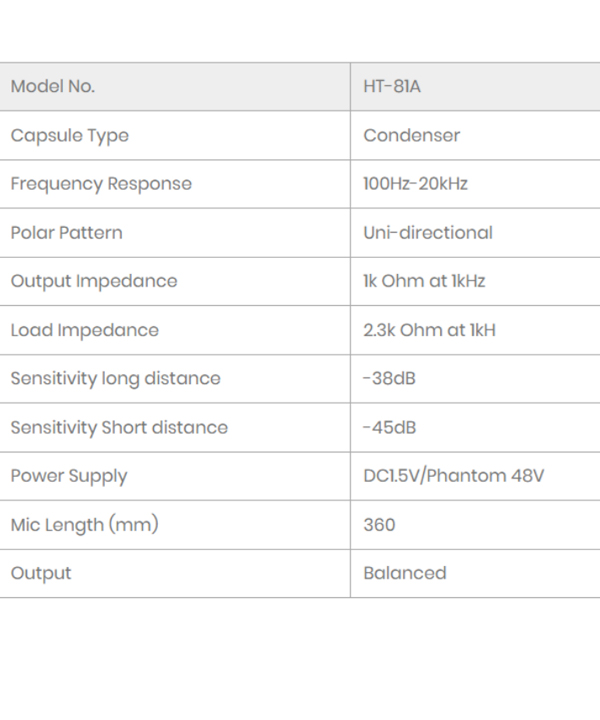Image resolution: width=600 pixels, height=720 pixels.
Task: Select the 100Hz-20kHz value cell
Action: click(x=416, y=184)
